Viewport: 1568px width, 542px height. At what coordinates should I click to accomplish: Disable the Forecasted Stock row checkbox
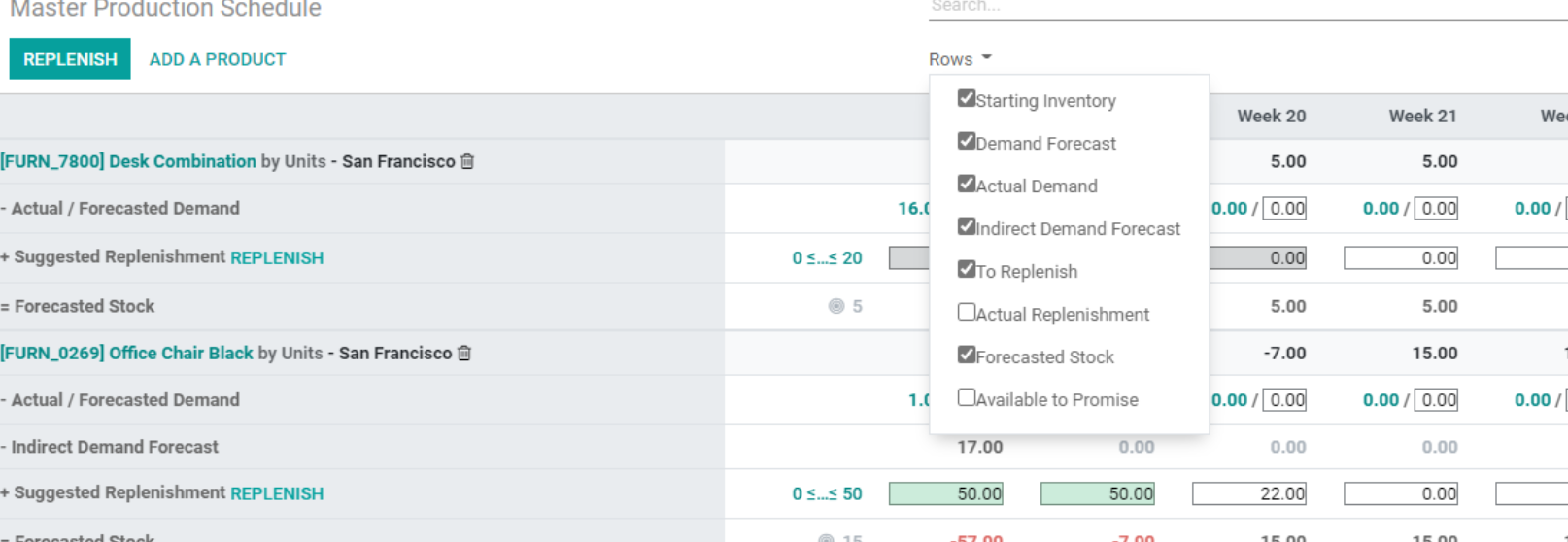click(x=966, y=355)
